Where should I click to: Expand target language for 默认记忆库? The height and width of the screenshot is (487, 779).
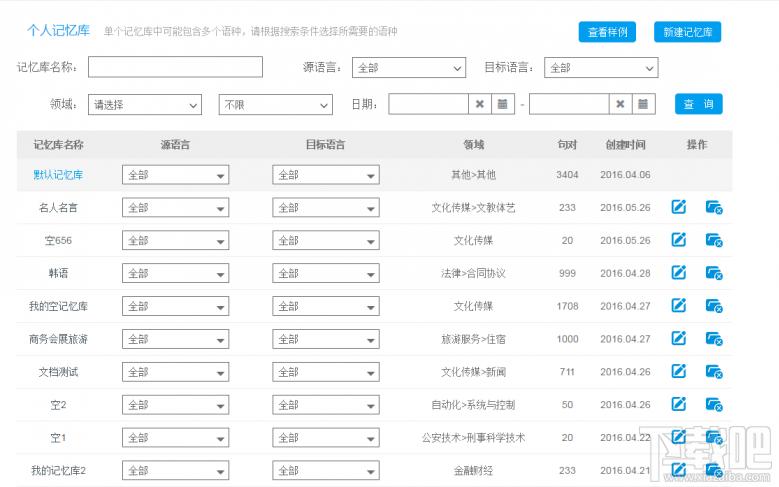point(326,175)
